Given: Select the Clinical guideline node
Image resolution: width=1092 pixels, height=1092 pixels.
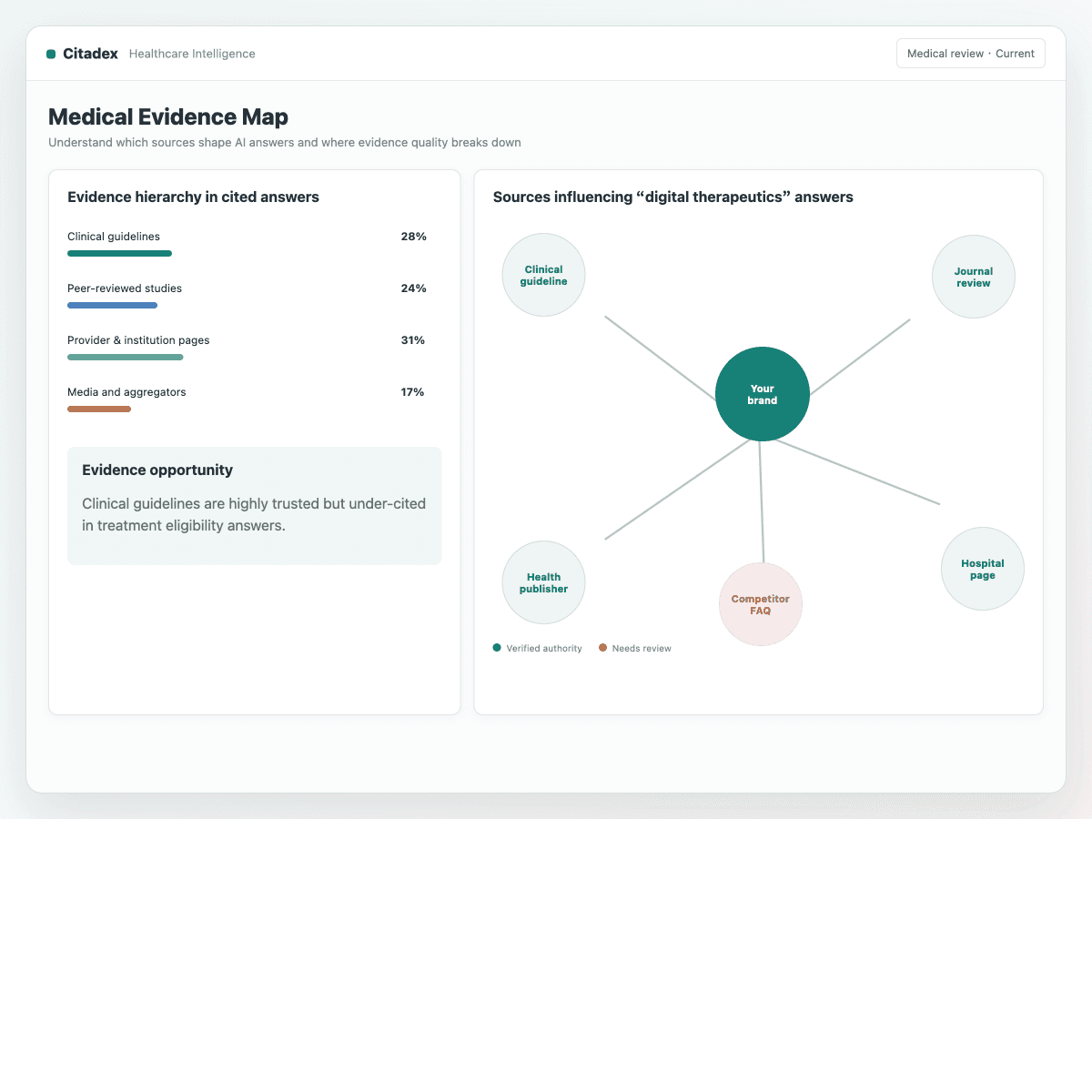Looking at the screenshot, I should coord(543,275).
